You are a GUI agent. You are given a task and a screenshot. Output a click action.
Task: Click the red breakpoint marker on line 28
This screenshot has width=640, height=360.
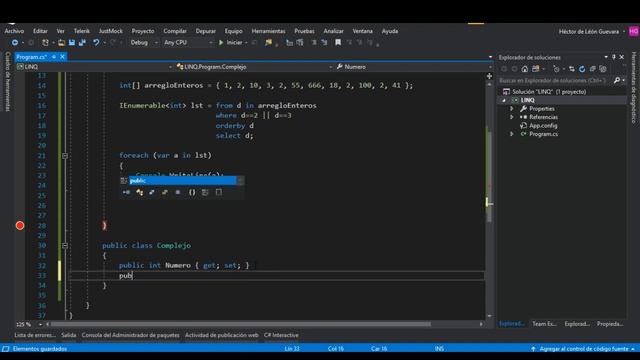click(20, 225)
